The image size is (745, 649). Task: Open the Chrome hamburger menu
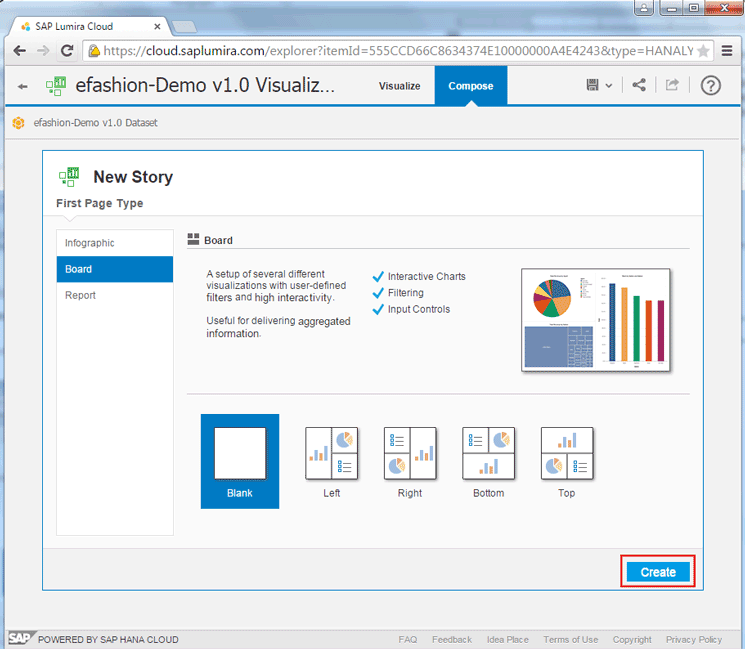coord(726,50)
